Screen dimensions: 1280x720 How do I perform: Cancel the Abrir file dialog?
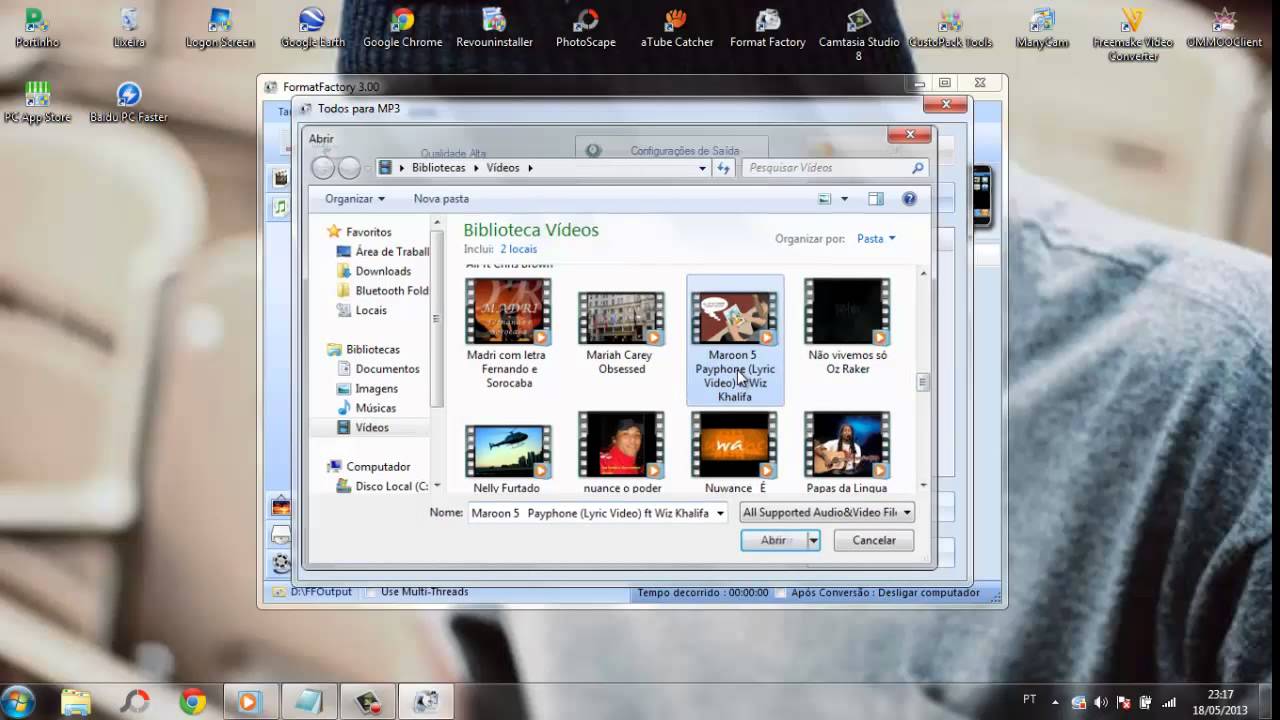[x=874, y=540]
